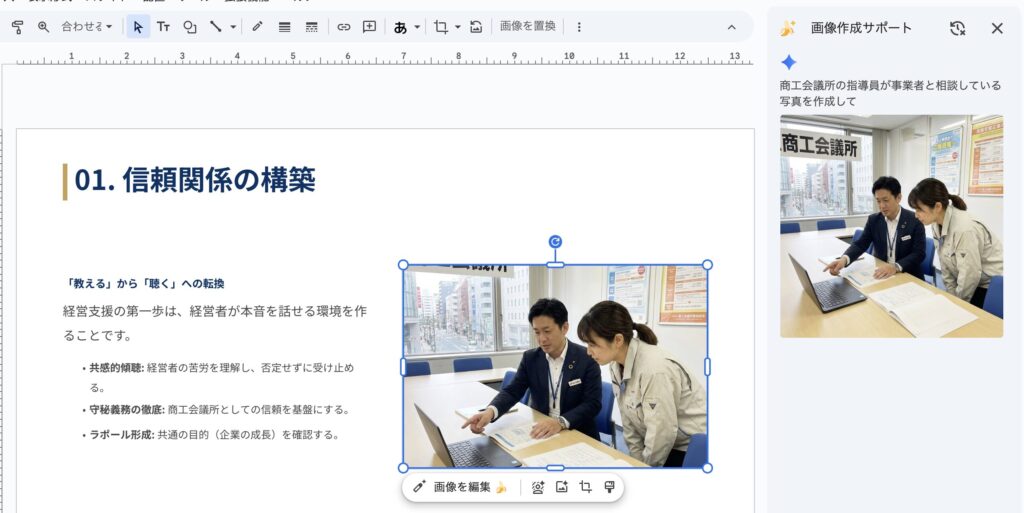Click the crop icon in floating toolbar
The height and width of the screenshot is (513, 1024).
(x=586, y=487)
